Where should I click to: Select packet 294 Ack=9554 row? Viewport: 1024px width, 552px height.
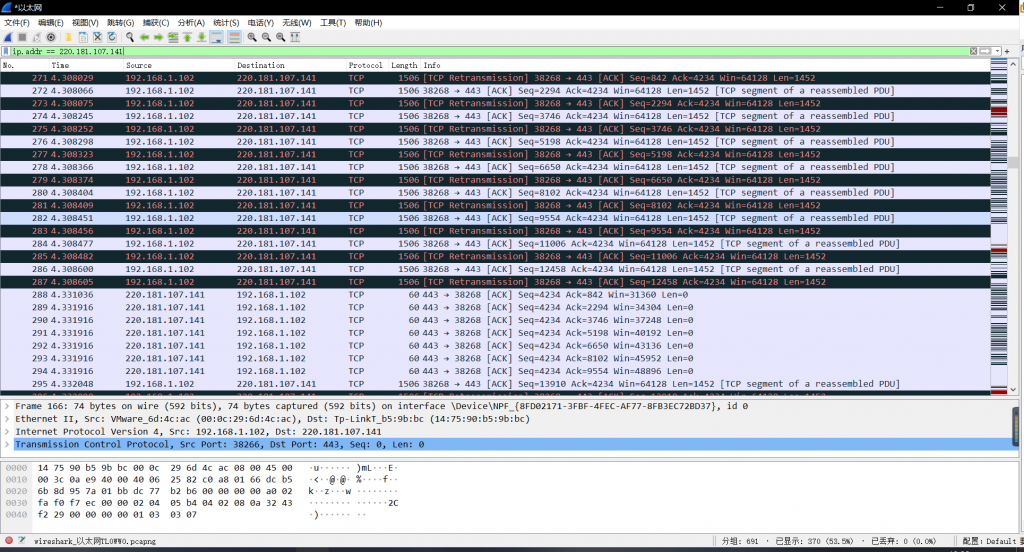coord(495,371)
